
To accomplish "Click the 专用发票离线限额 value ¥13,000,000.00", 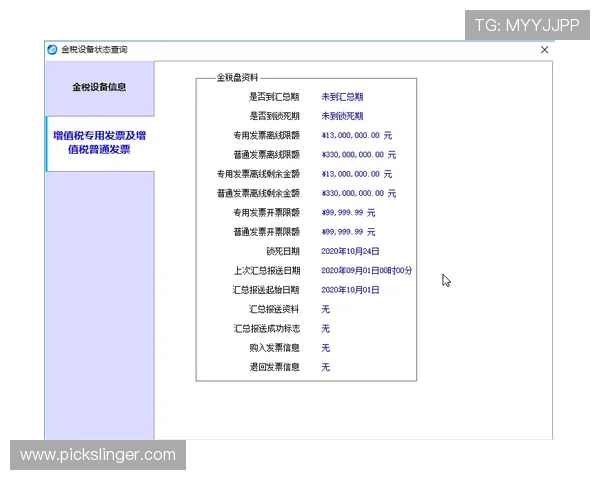I will coord(357,136).
